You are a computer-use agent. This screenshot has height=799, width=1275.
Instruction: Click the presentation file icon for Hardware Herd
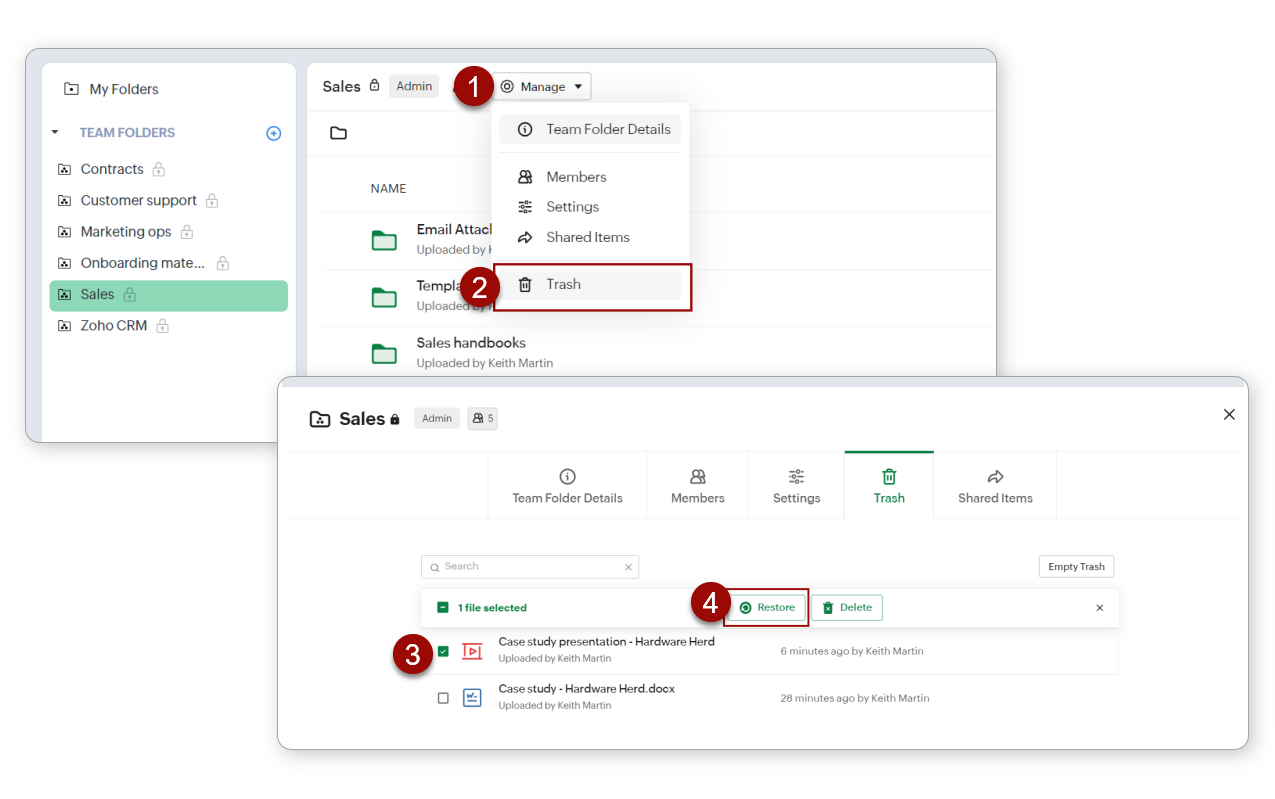pyautogui.click(x=472, y=651)
